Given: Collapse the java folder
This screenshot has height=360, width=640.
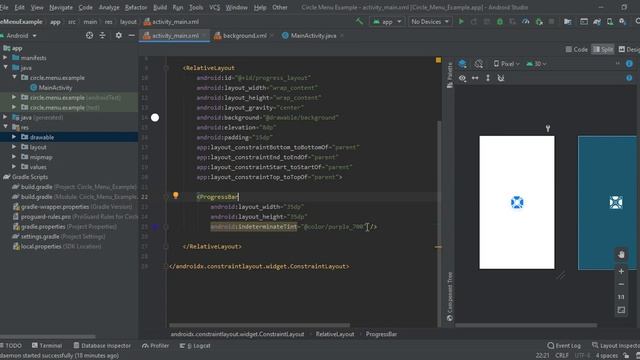Looking at the screenshot, I should click(5, 67).
